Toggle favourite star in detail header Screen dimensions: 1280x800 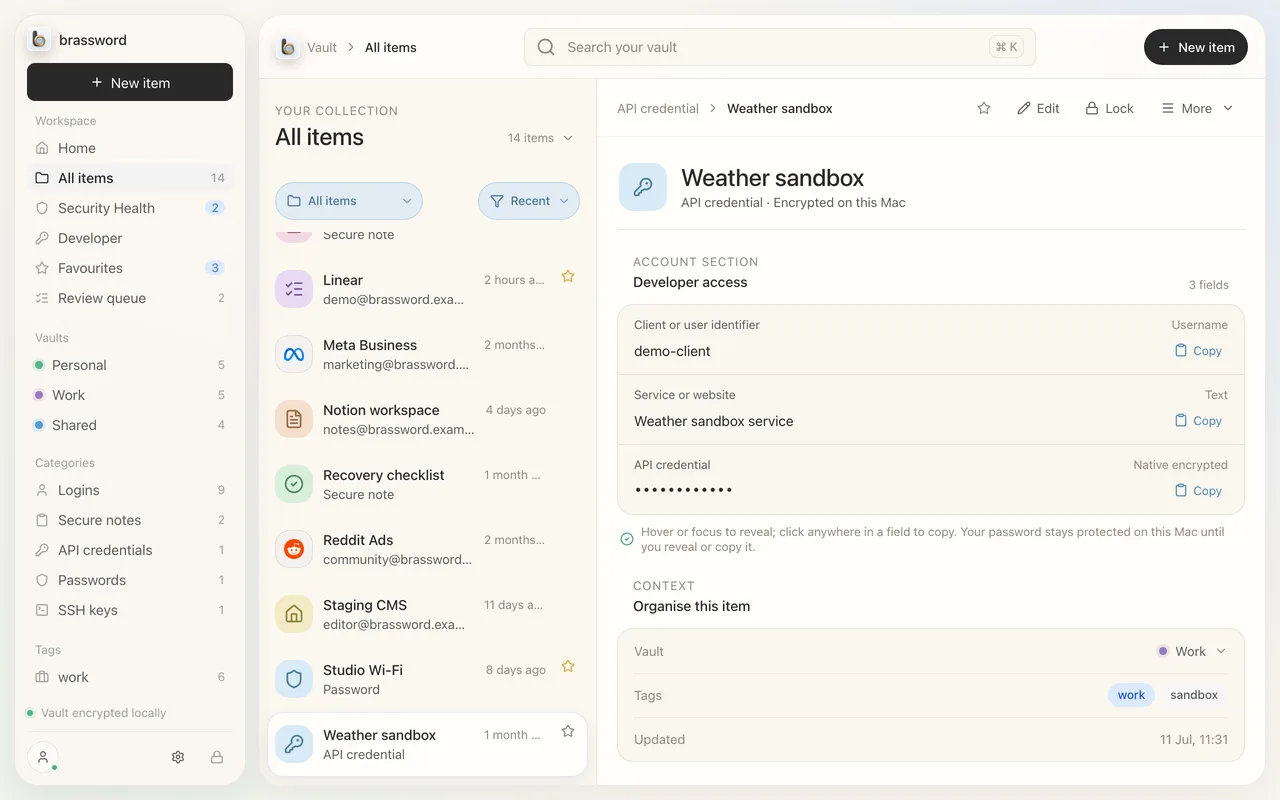[x=984, y=108]
